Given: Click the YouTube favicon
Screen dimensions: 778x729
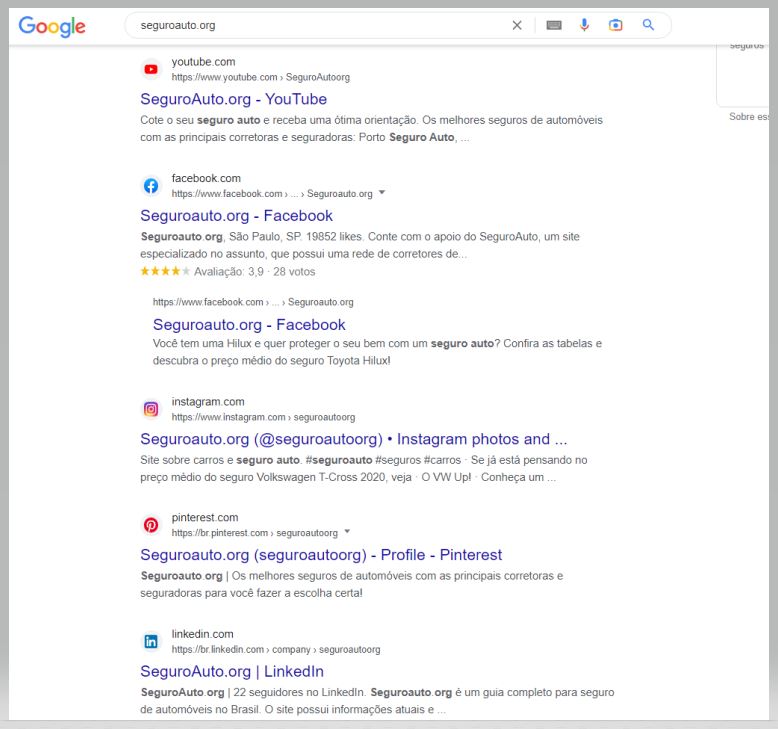Looking at the screenshot, I should click(x=151, y=69).
